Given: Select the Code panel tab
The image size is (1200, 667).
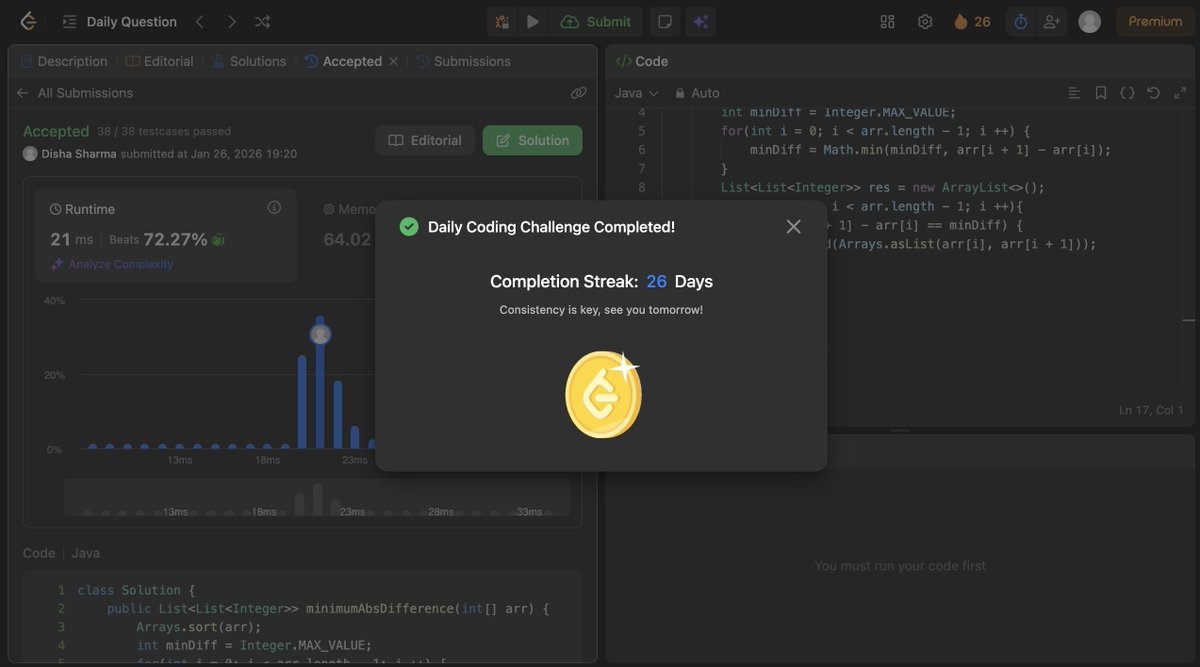Looking at the screenshot, I should click(x=642, y=61).
